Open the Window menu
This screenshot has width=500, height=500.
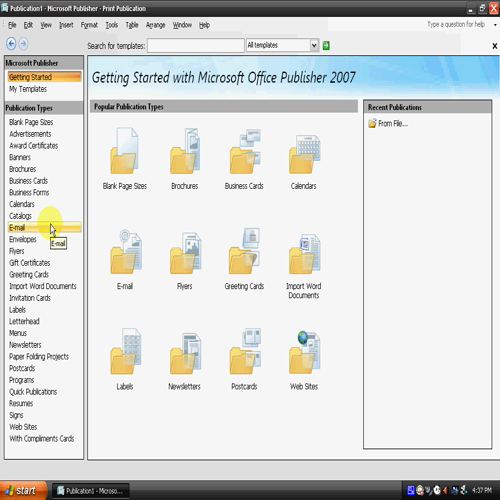point(182,25)
